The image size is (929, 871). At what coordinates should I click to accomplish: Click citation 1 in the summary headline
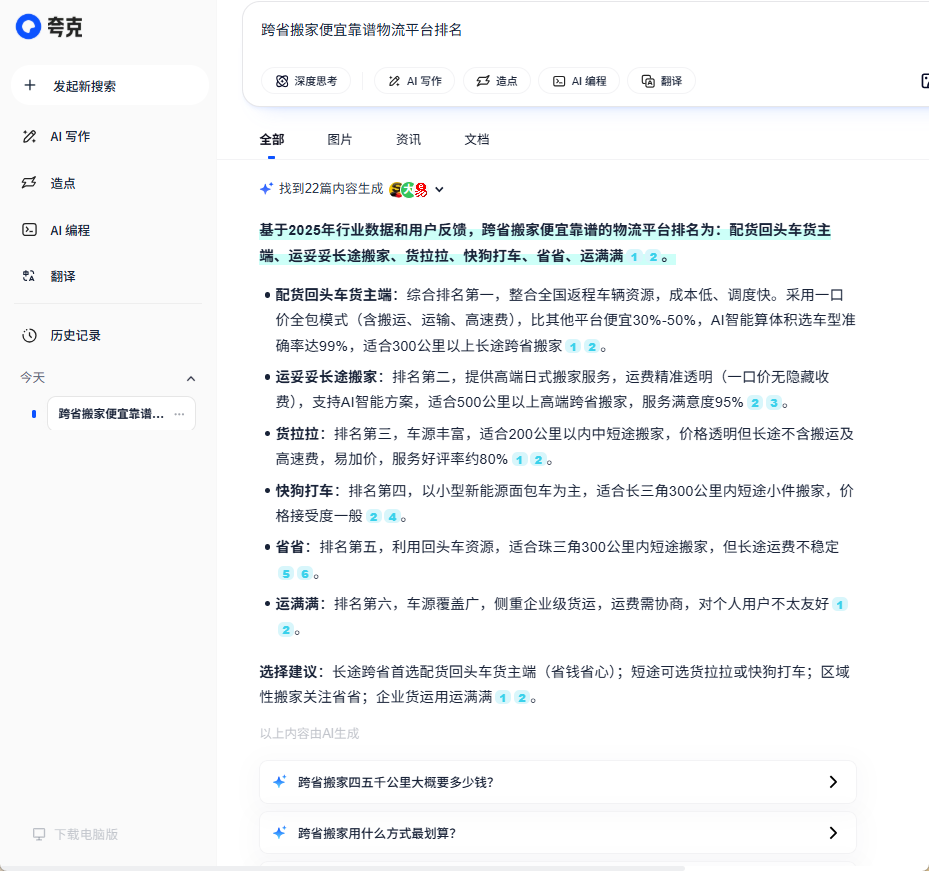634,257
